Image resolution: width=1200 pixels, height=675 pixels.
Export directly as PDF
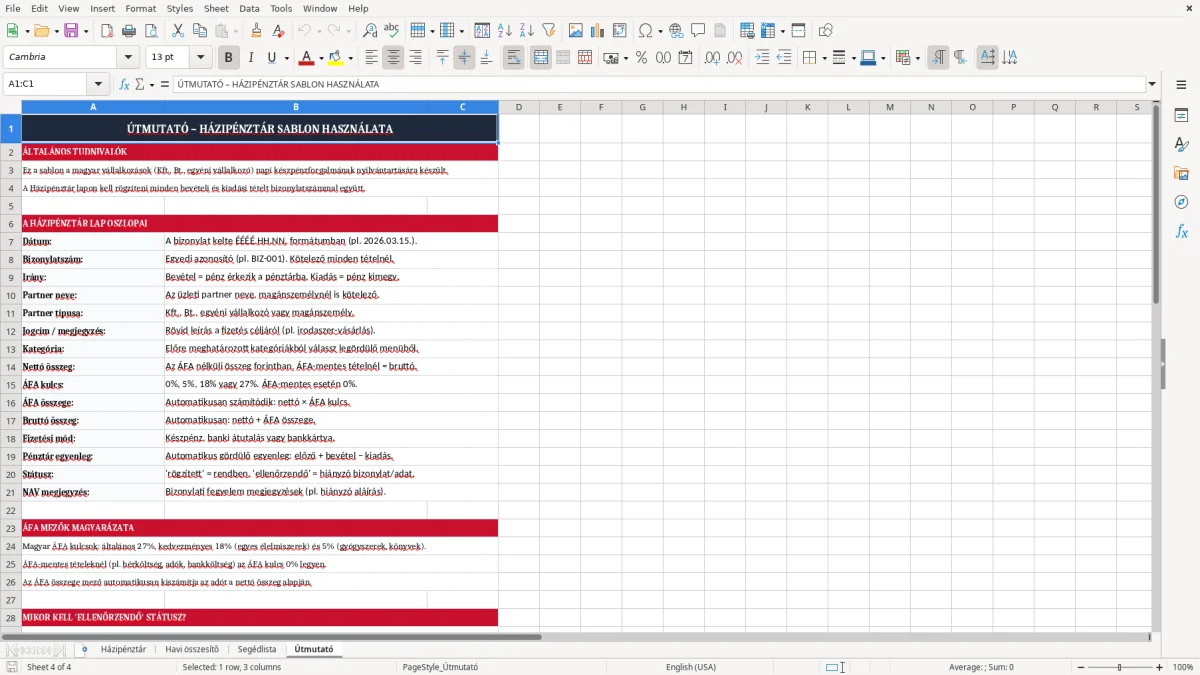(107, 31)
